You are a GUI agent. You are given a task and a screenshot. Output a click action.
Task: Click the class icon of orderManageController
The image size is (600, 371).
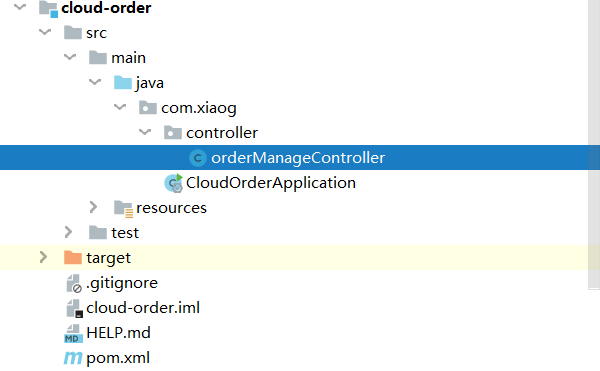click(x=198, y=158)
